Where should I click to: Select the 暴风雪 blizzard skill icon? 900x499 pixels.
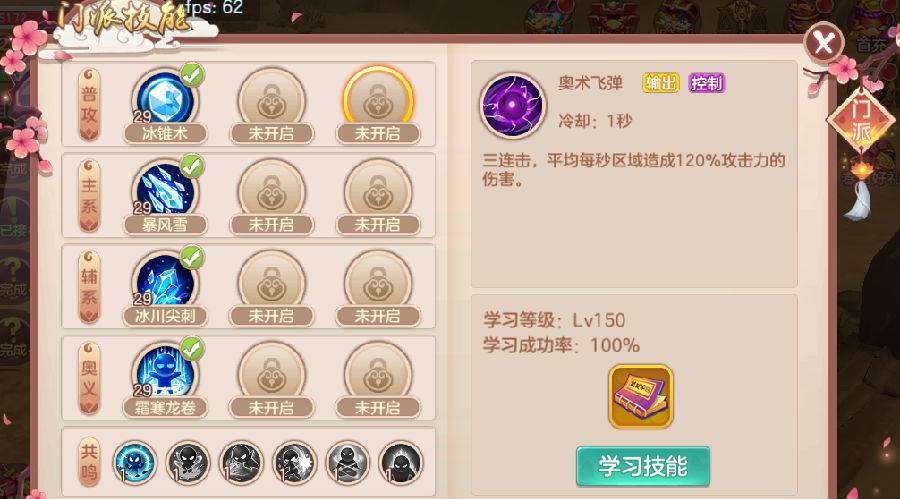pos(165,192)
